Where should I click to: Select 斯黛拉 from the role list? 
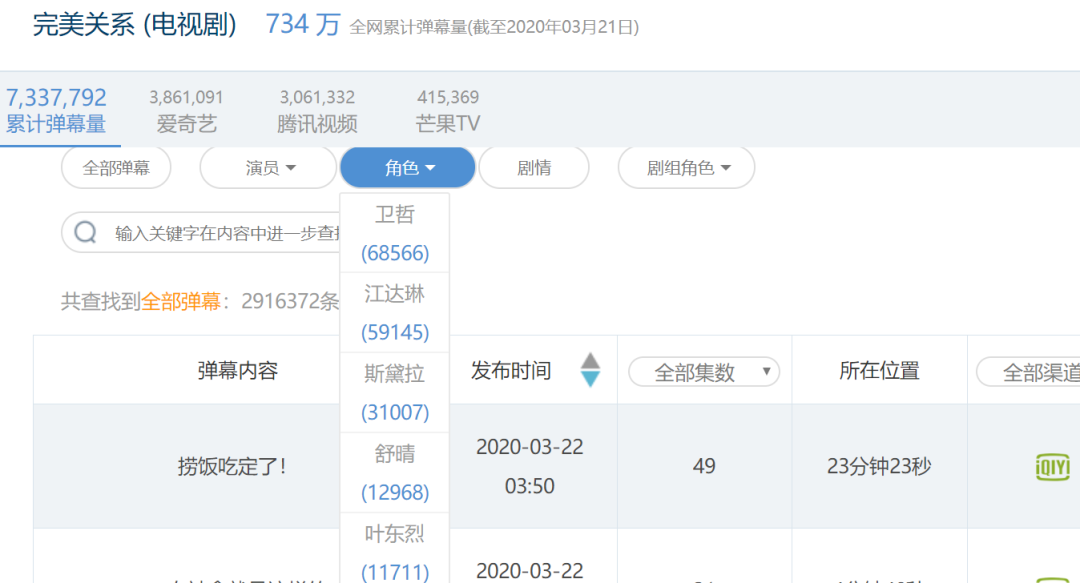coord(395,393)
